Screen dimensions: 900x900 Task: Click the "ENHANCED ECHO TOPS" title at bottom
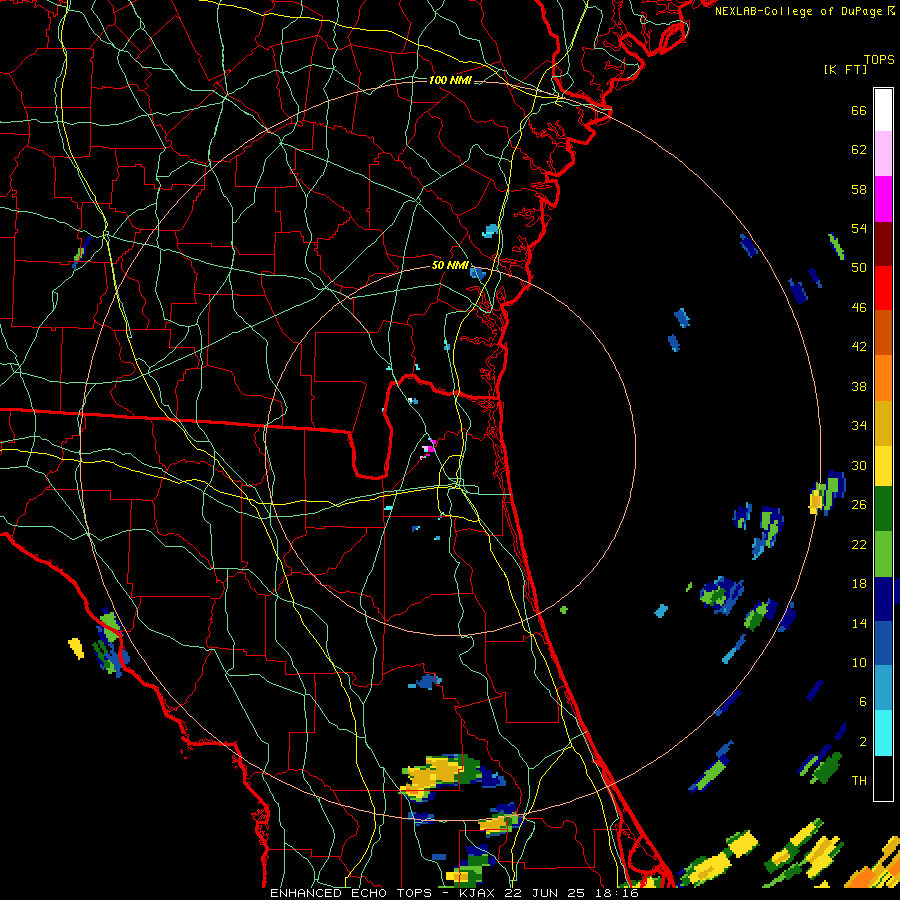[351, 893]
